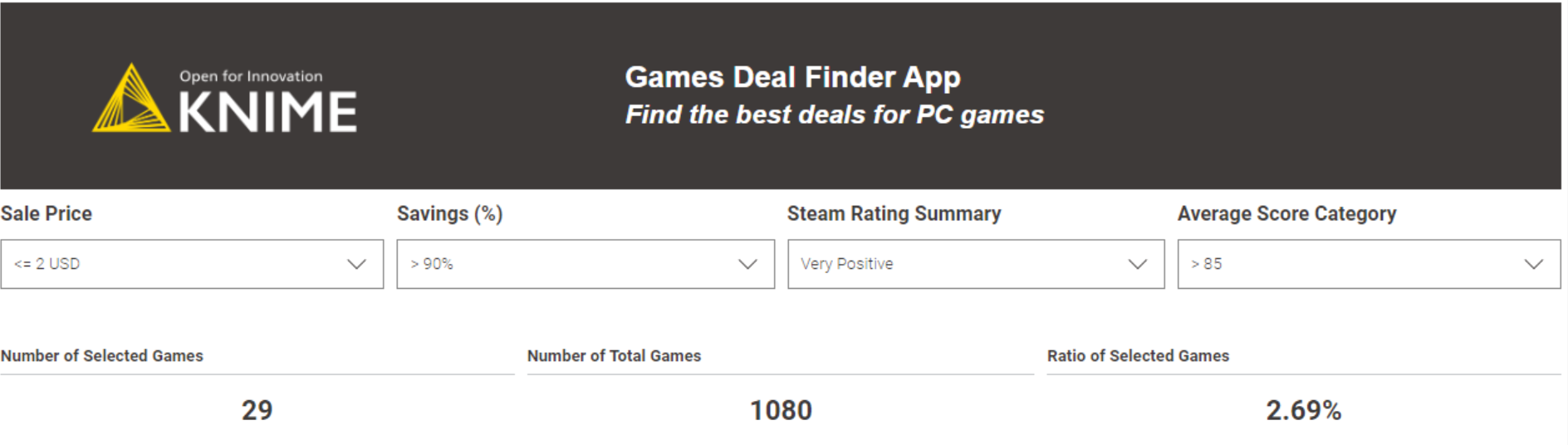Select the Number of Selected Games value 29
Screen dimensions: 1568x445
tap(257, 410)
